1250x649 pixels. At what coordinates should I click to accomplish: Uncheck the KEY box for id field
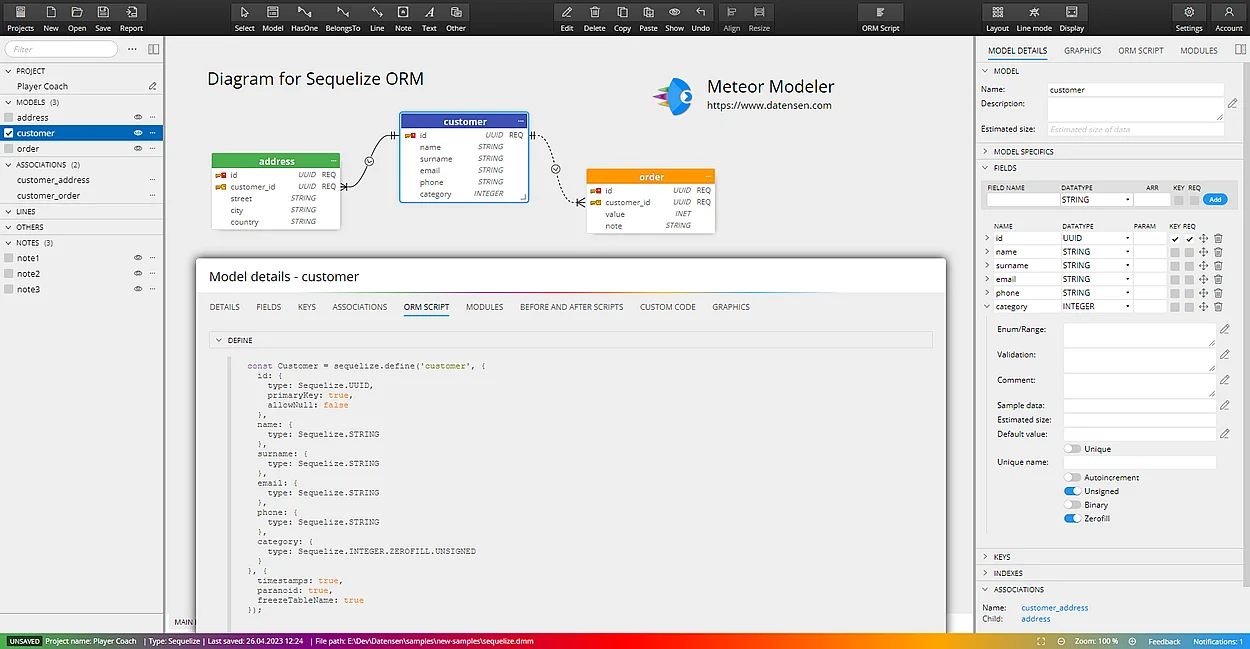click(1175, 239)
